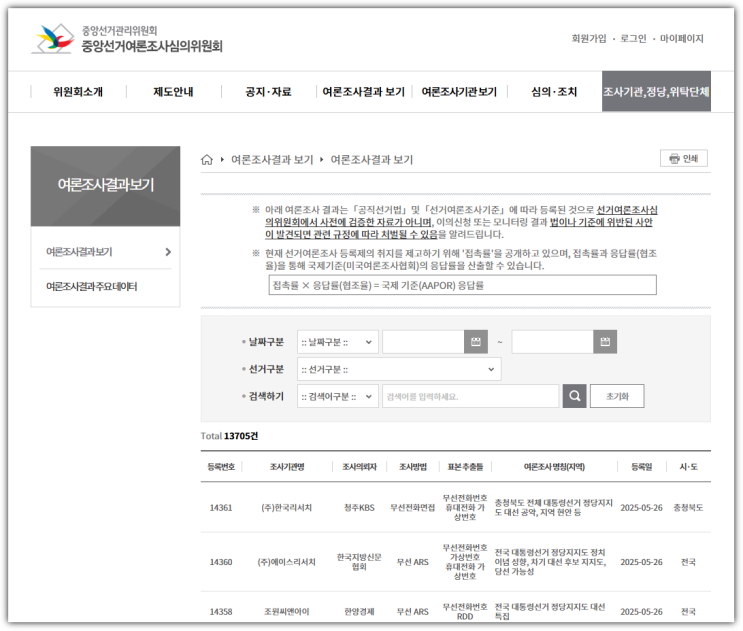743x631 pixels.
Task: Click 여론조사 명칭(지역) column header
Action: click(554, 467)
